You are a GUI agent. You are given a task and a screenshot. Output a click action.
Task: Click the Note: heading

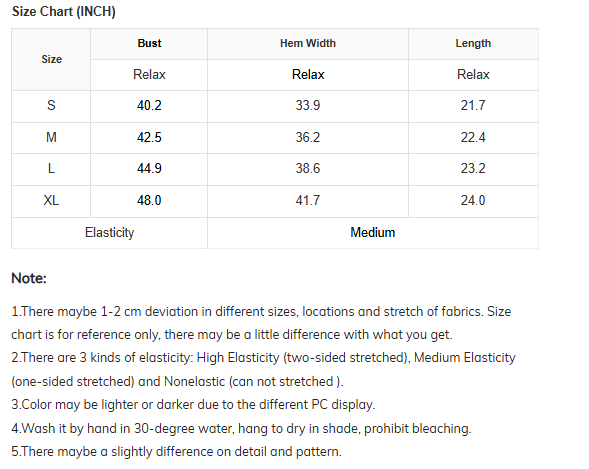click(x=29, y=278)
